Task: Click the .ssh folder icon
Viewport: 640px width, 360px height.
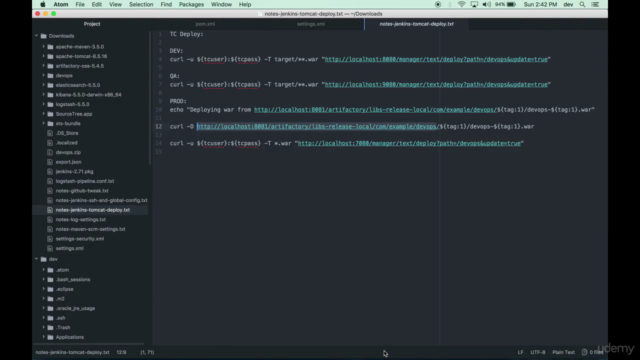Action: click(x=50, y=318)
